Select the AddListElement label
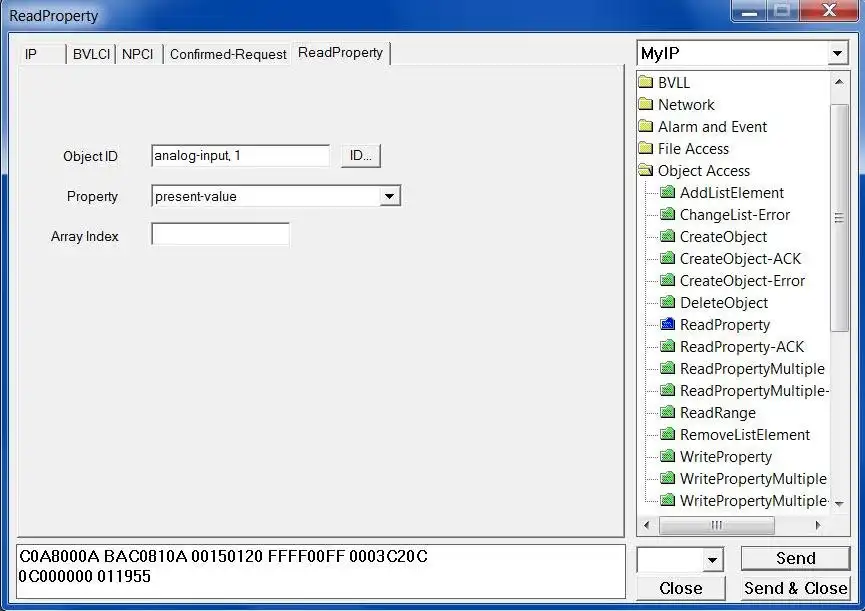The width and height of the screenshot is (865, 611). (x=731, y=192)
